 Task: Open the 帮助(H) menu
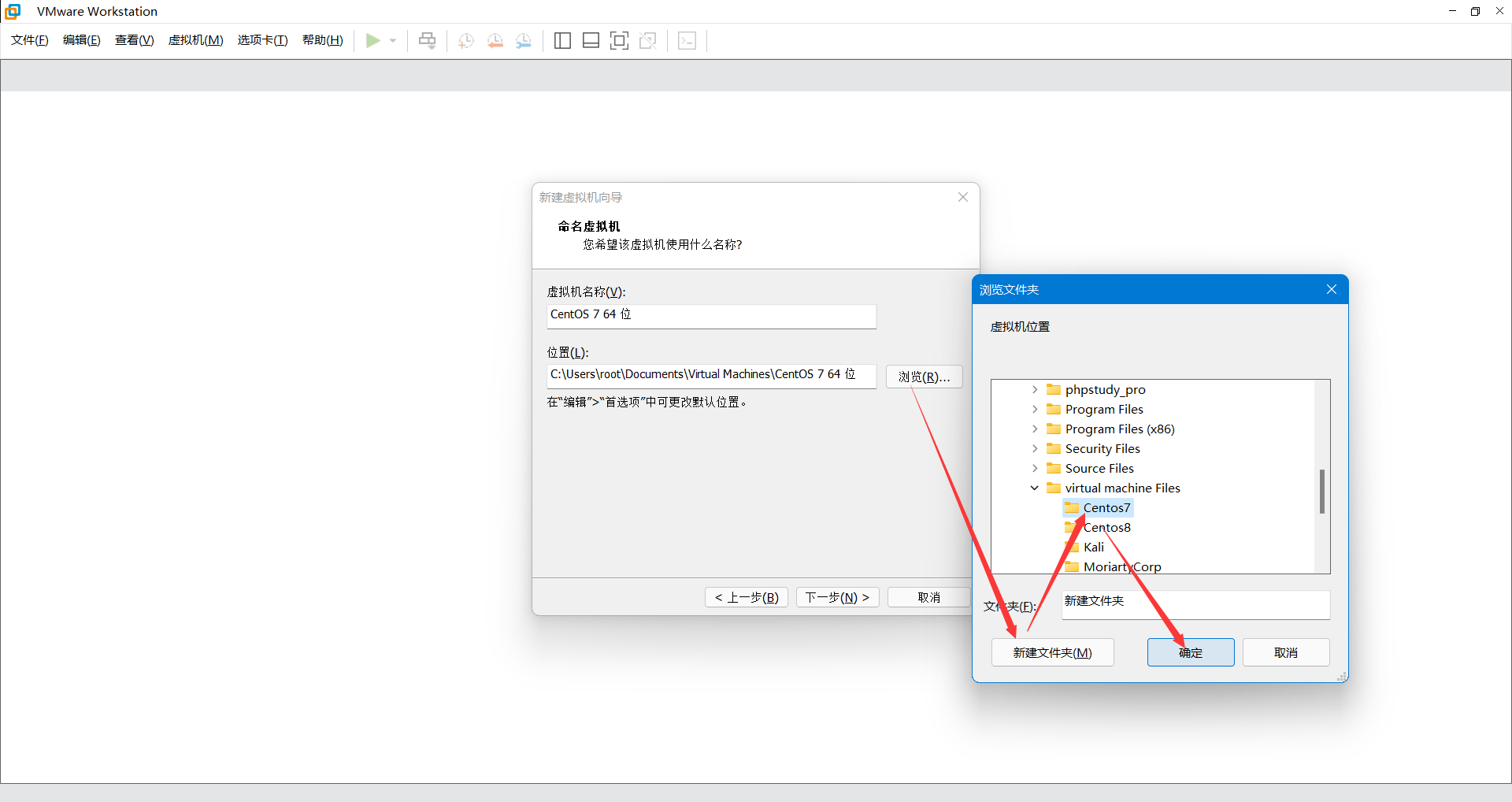[x=323, y=40]
